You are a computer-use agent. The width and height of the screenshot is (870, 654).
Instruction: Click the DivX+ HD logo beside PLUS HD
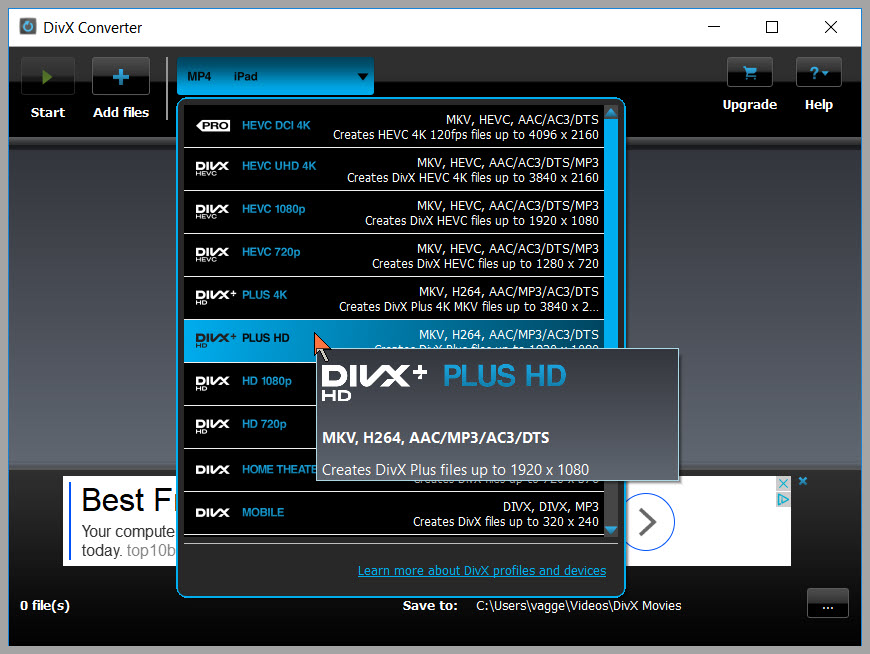216,340
